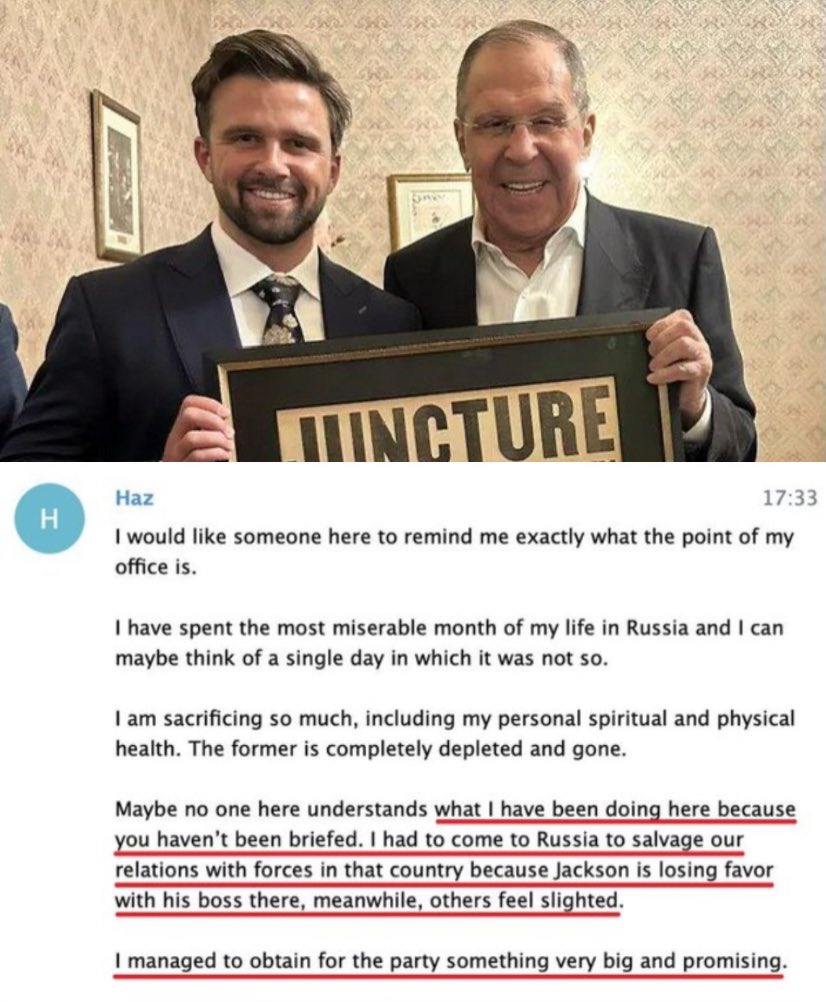This screenshot has width=826, height=1002.
Task: Click the framed picture on the left wall
Action: click(x=118, y=176)
